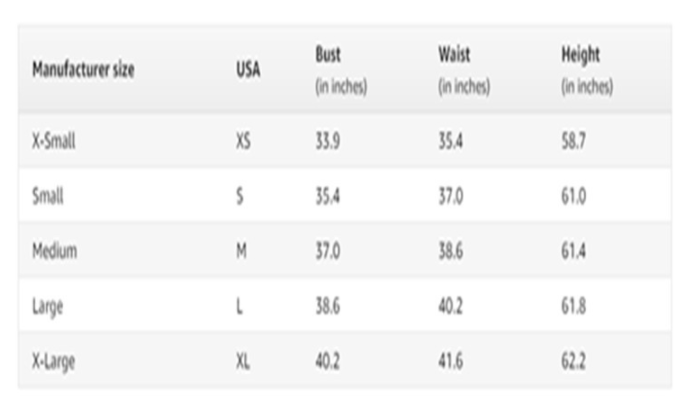
Task: Click the Manufacturer size column header
Action: pos(84,70)
